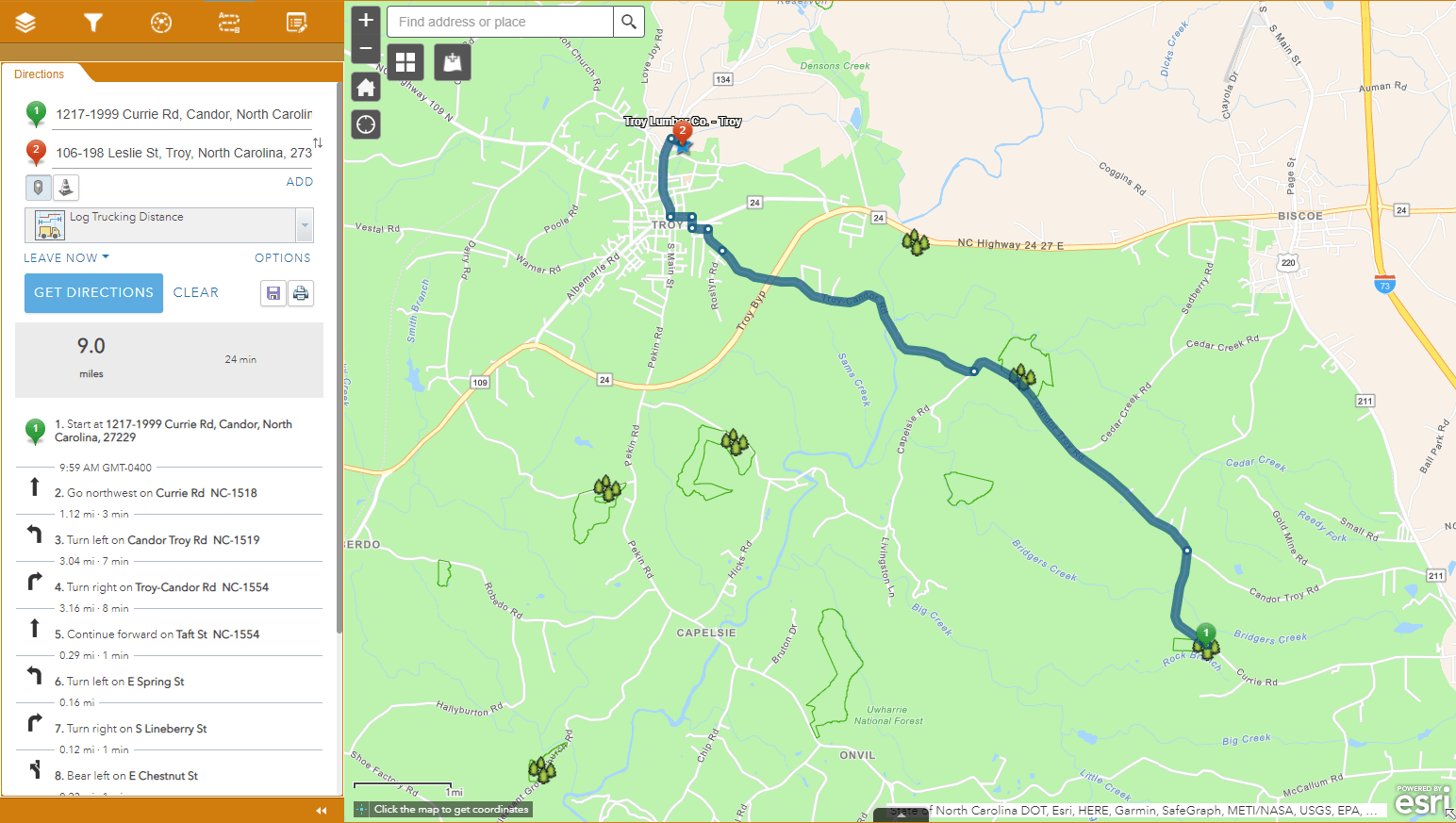This screenshot has height=823, width=1456.
Task: Print the directions with printer icon
Action: click(x=301, y=293)
